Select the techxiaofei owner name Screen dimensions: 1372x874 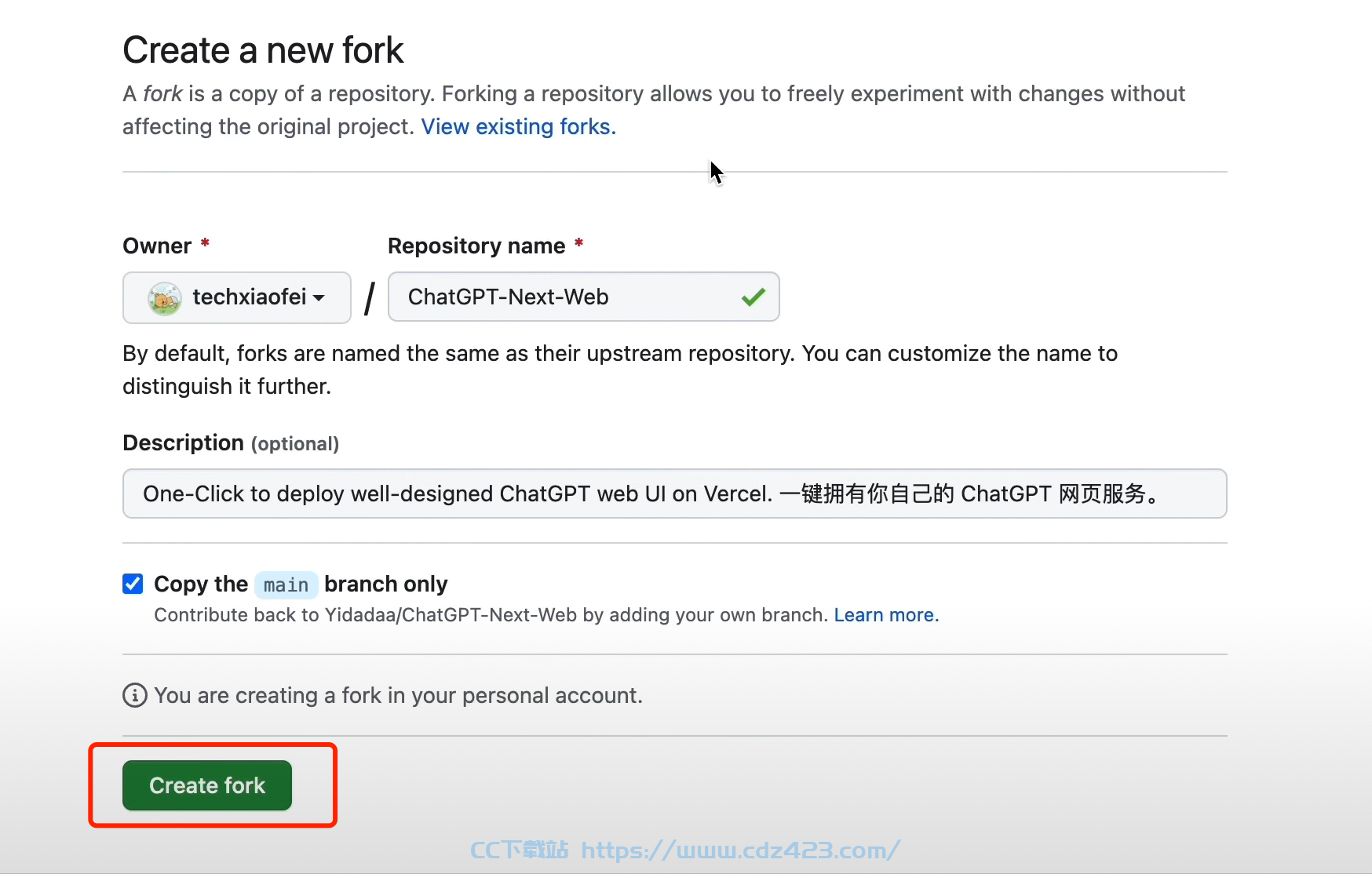(250, 297)
